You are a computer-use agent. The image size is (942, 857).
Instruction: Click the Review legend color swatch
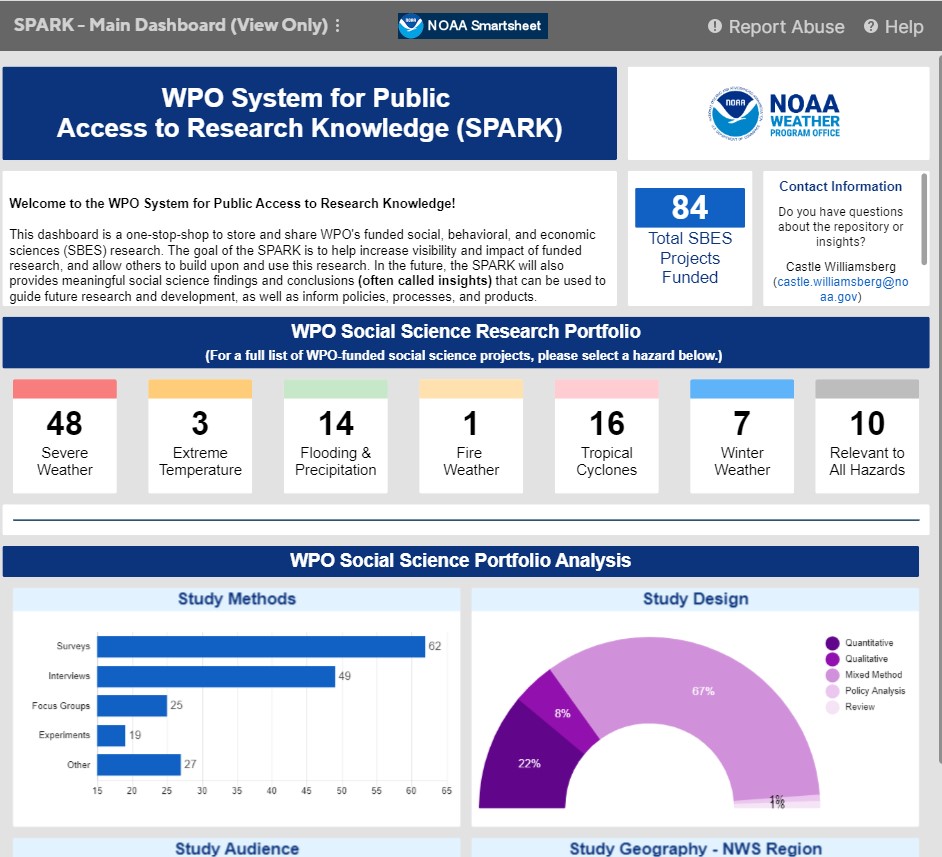point(832,707)
